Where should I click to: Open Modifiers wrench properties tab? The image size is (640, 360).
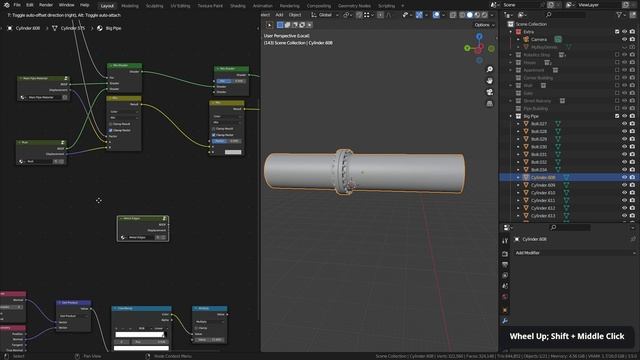505,321
